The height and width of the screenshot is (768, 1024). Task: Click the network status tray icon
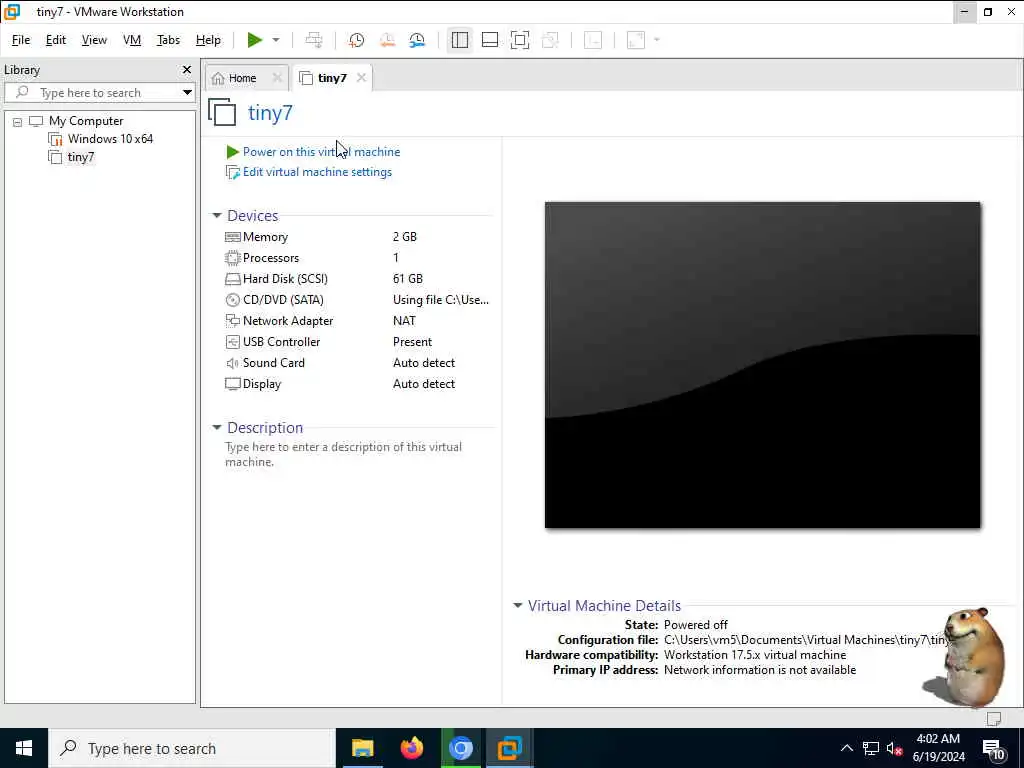871,748
